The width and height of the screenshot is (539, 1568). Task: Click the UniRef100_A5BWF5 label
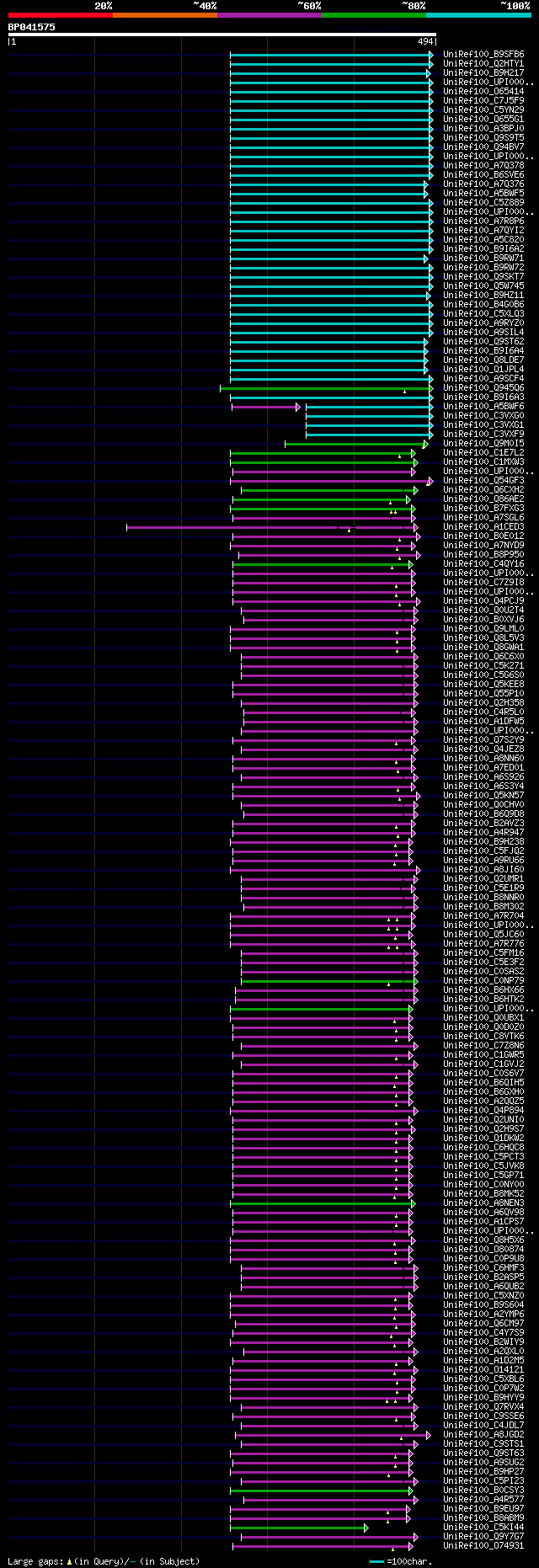coord(483,194)
